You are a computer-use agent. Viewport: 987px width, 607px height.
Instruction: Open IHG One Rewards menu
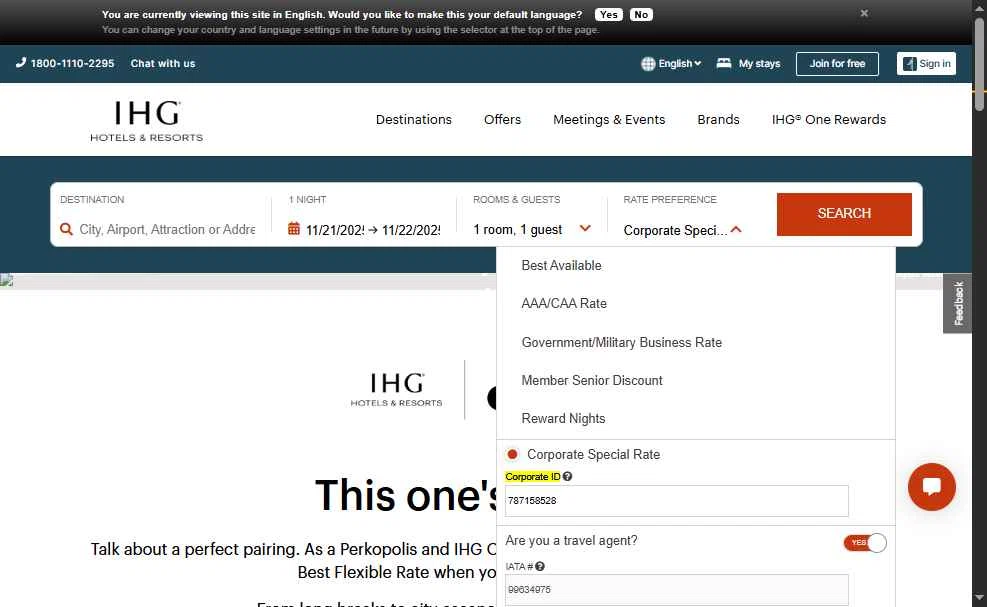coord(828,120)
